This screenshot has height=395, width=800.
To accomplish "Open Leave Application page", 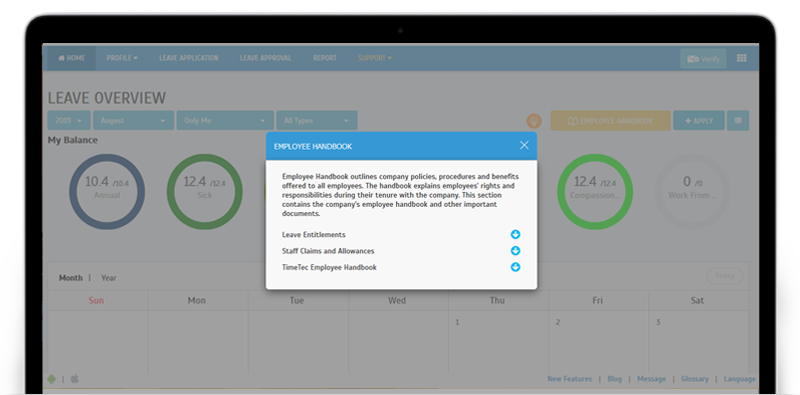I will pyautogui.click(x=189, y=58).
